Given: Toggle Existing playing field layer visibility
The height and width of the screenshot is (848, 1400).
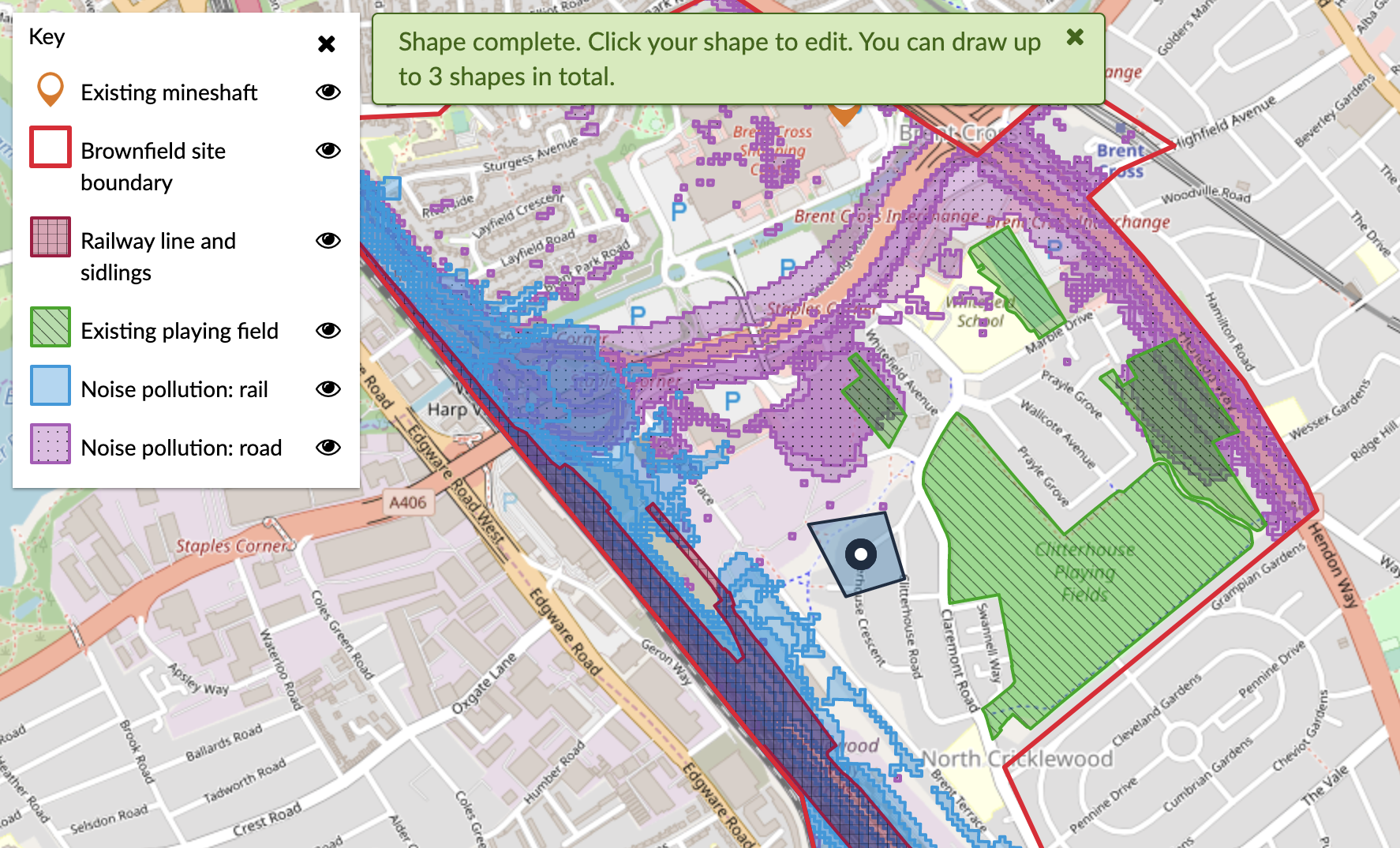Looking at the screenshot, I should [328, 331].
